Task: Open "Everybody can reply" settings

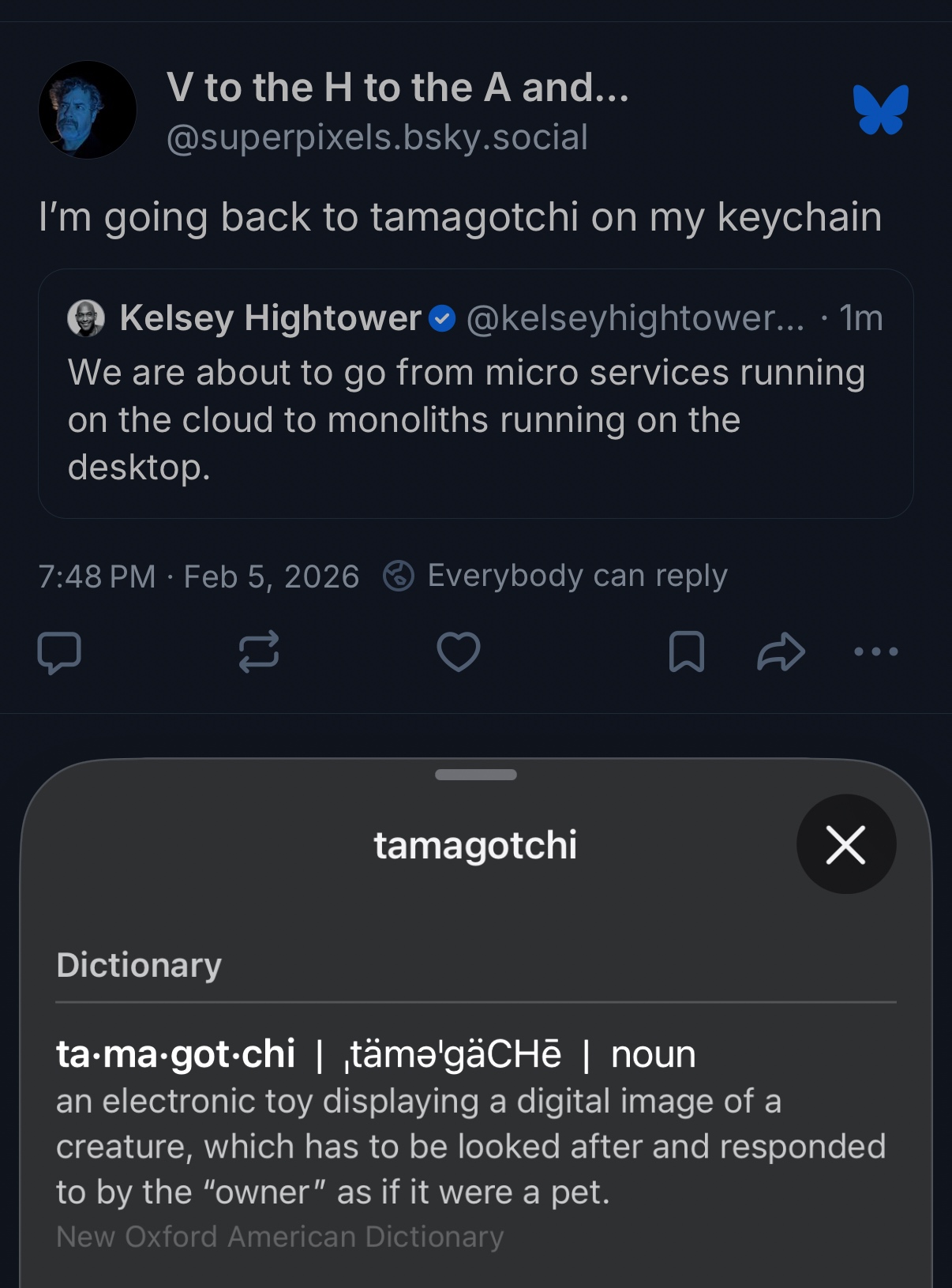Action: click(577, 576)
